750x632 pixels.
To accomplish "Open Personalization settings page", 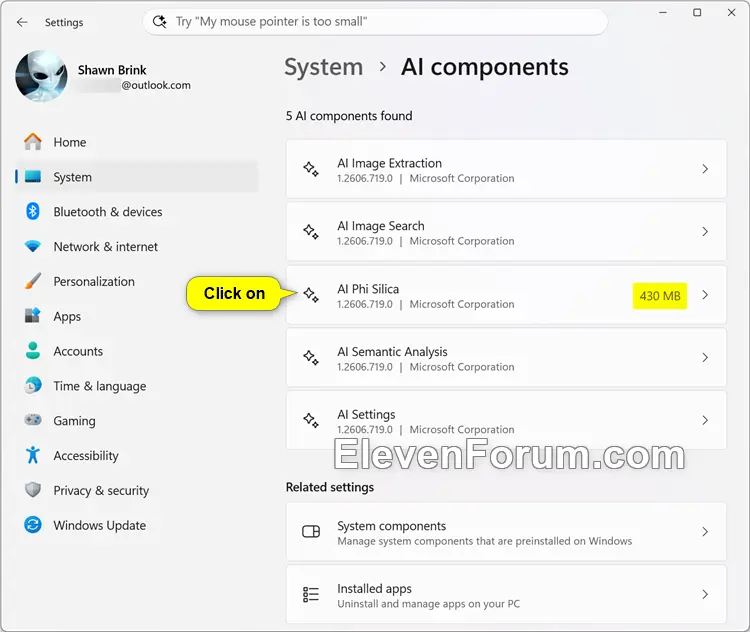I will [x=136, y=281].
